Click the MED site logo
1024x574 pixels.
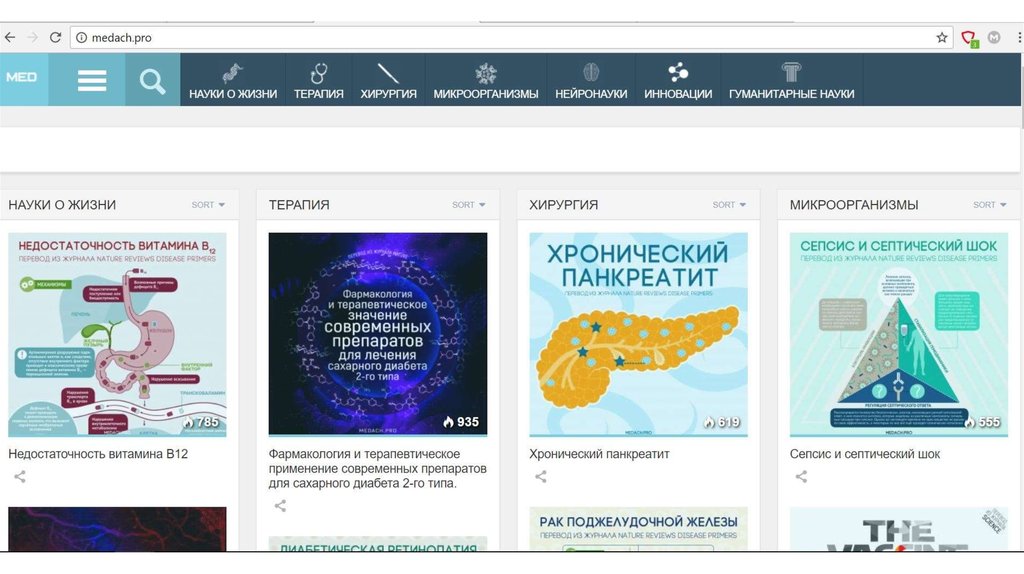click(24, 79)
